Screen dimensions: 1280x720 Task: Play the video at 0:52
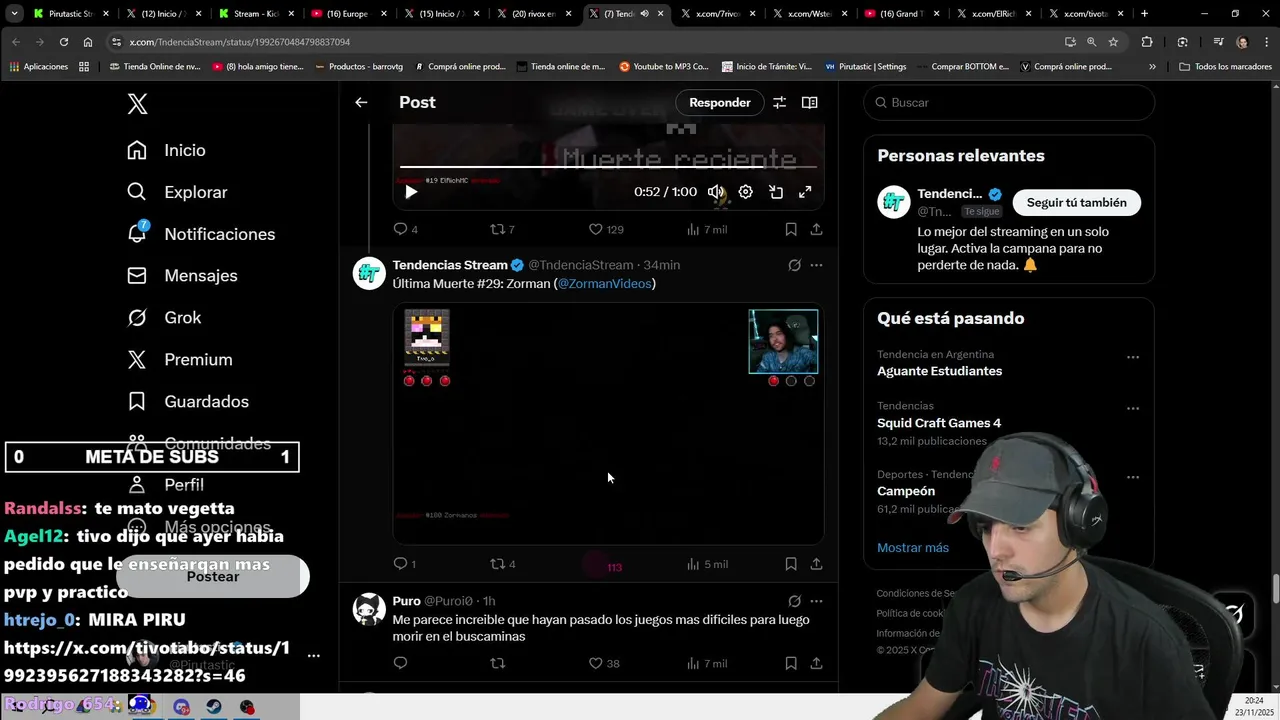[x=411, y=192]
